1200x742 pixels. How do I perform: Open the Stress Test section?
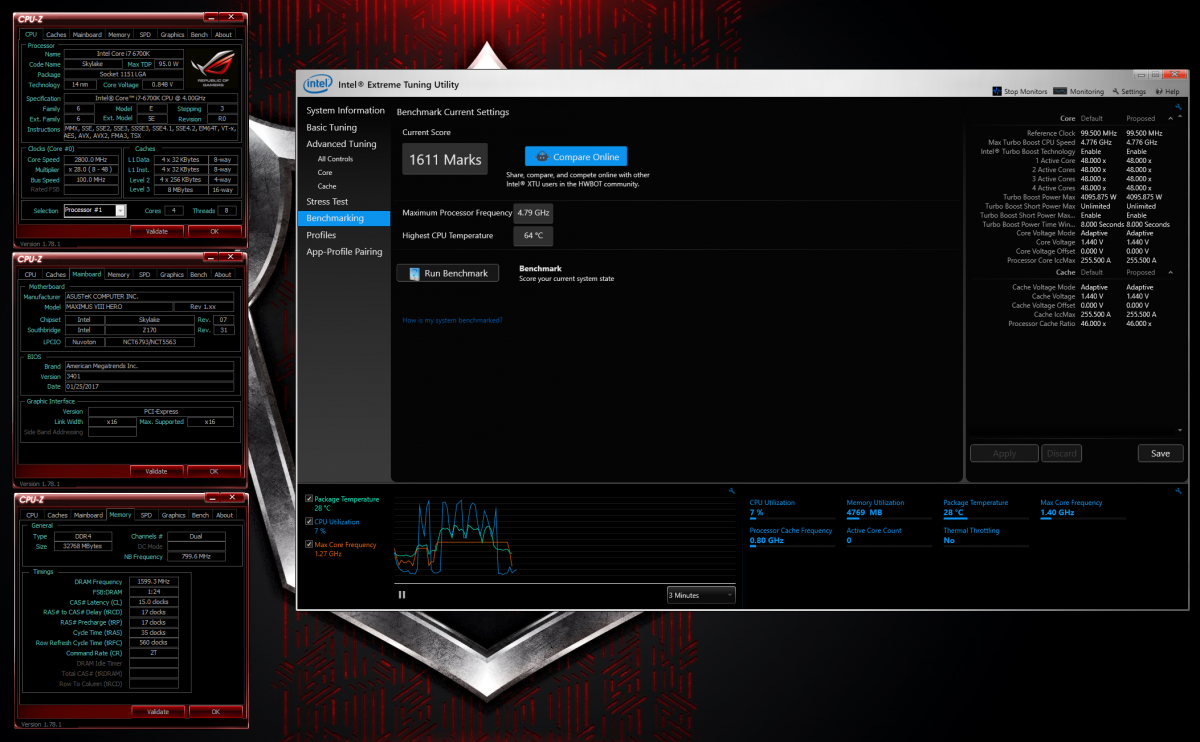pos(327,202)
